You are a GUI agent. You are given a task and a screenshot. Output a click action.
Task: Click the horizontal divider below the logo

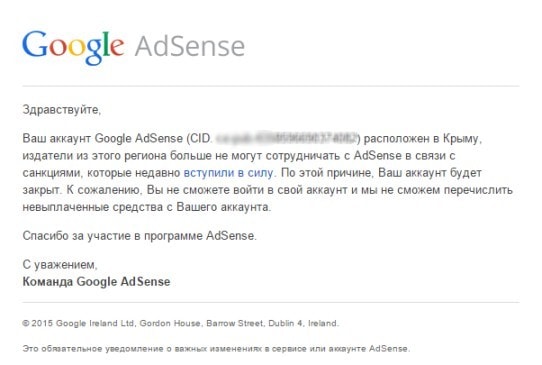coord(271,86)
